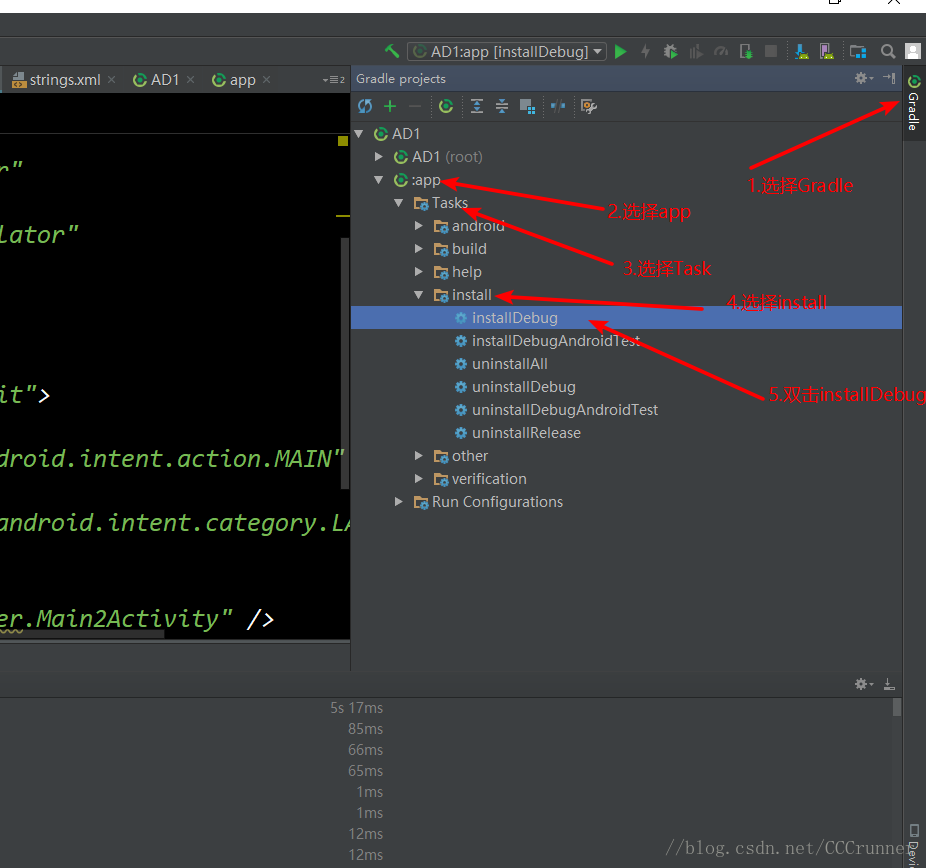Screen dimensions: 926x868
Task: Open the hidden editor tabs list dropdown
Action: click(x=334, y=80)
